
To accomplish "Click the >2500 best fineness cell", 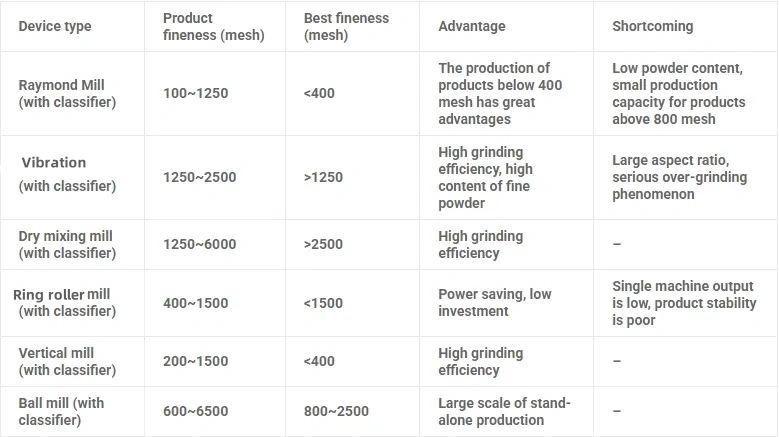I will pos(323,244).
